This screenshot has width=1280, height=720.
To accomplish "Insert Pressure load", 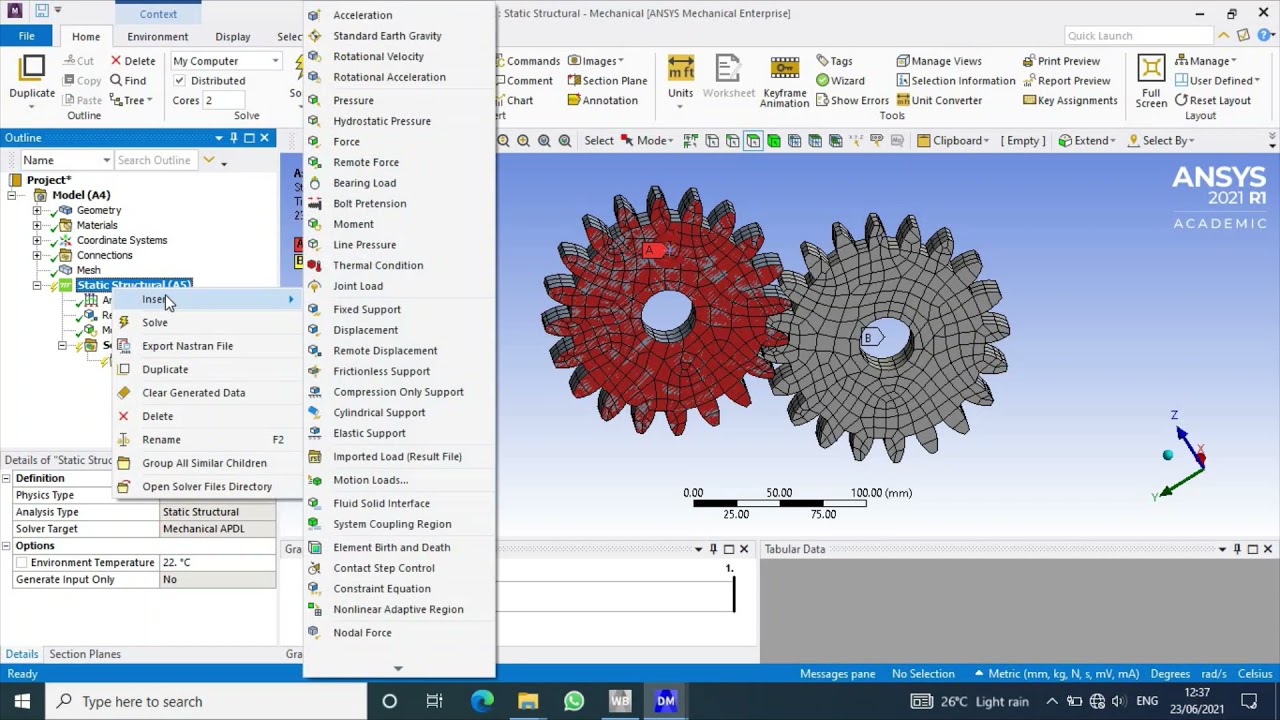I will point(353,100).
